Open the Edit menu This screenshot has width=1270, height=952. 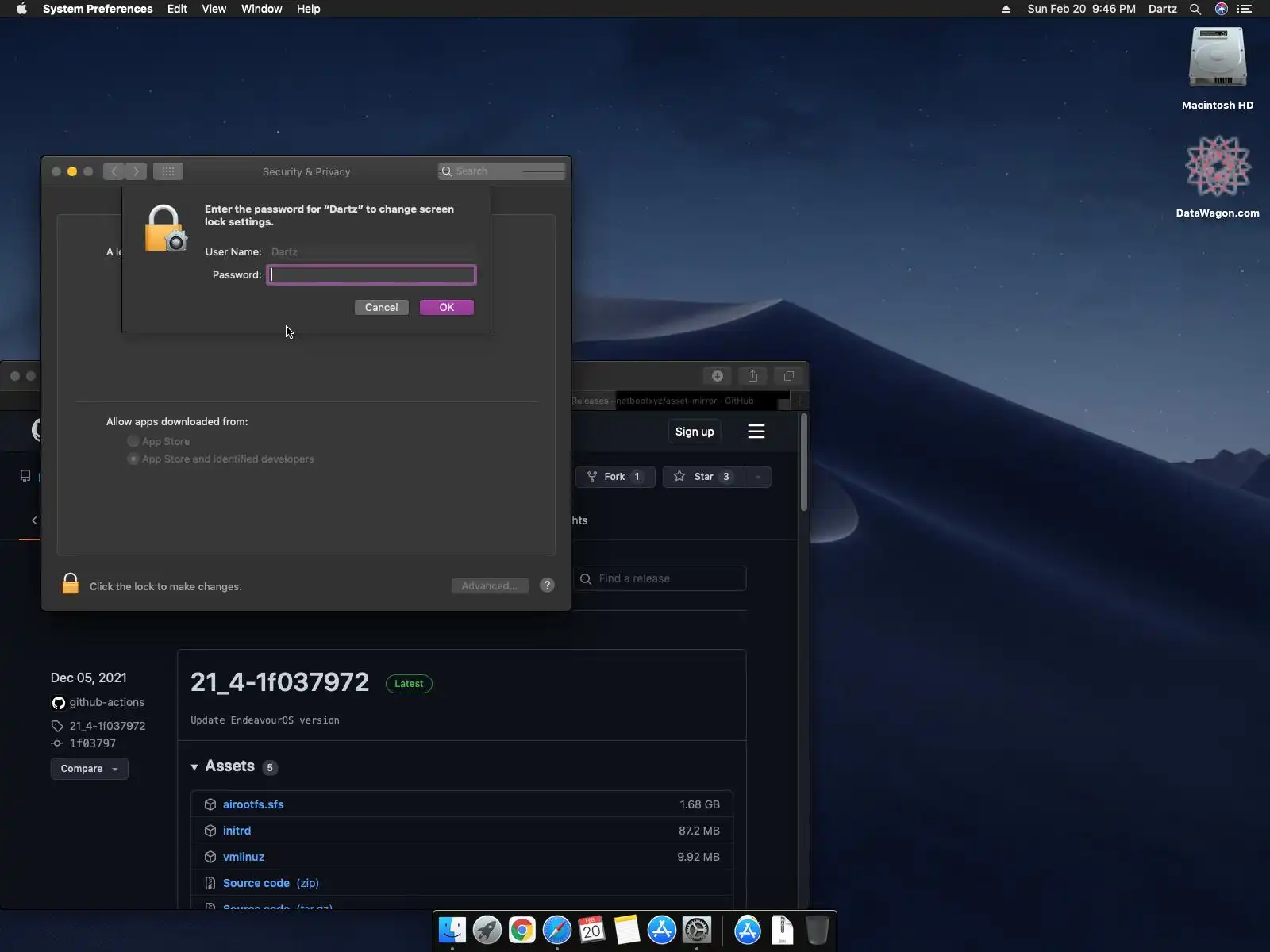coord(177,9)
